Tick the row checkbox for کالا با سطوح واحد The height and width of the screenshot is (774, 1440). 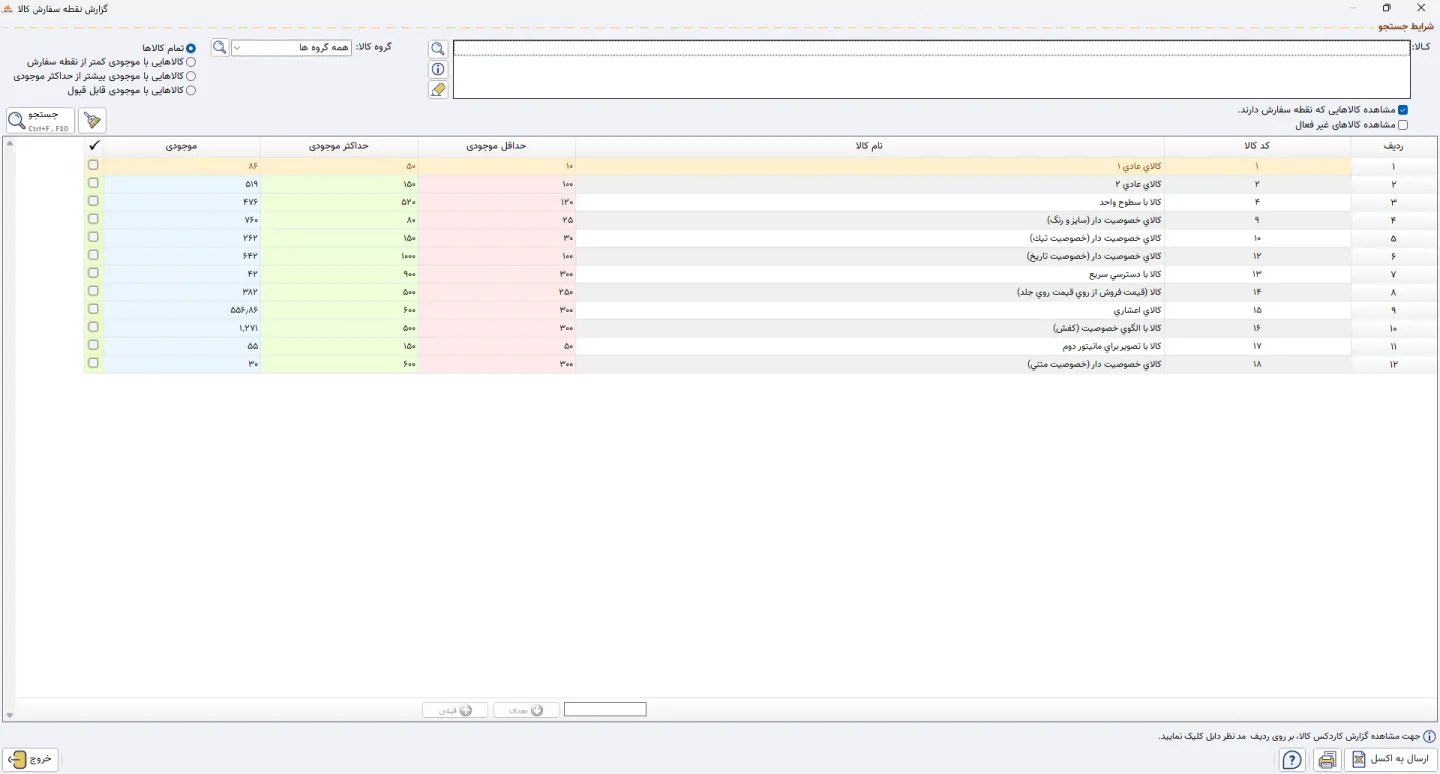point(94,201)
